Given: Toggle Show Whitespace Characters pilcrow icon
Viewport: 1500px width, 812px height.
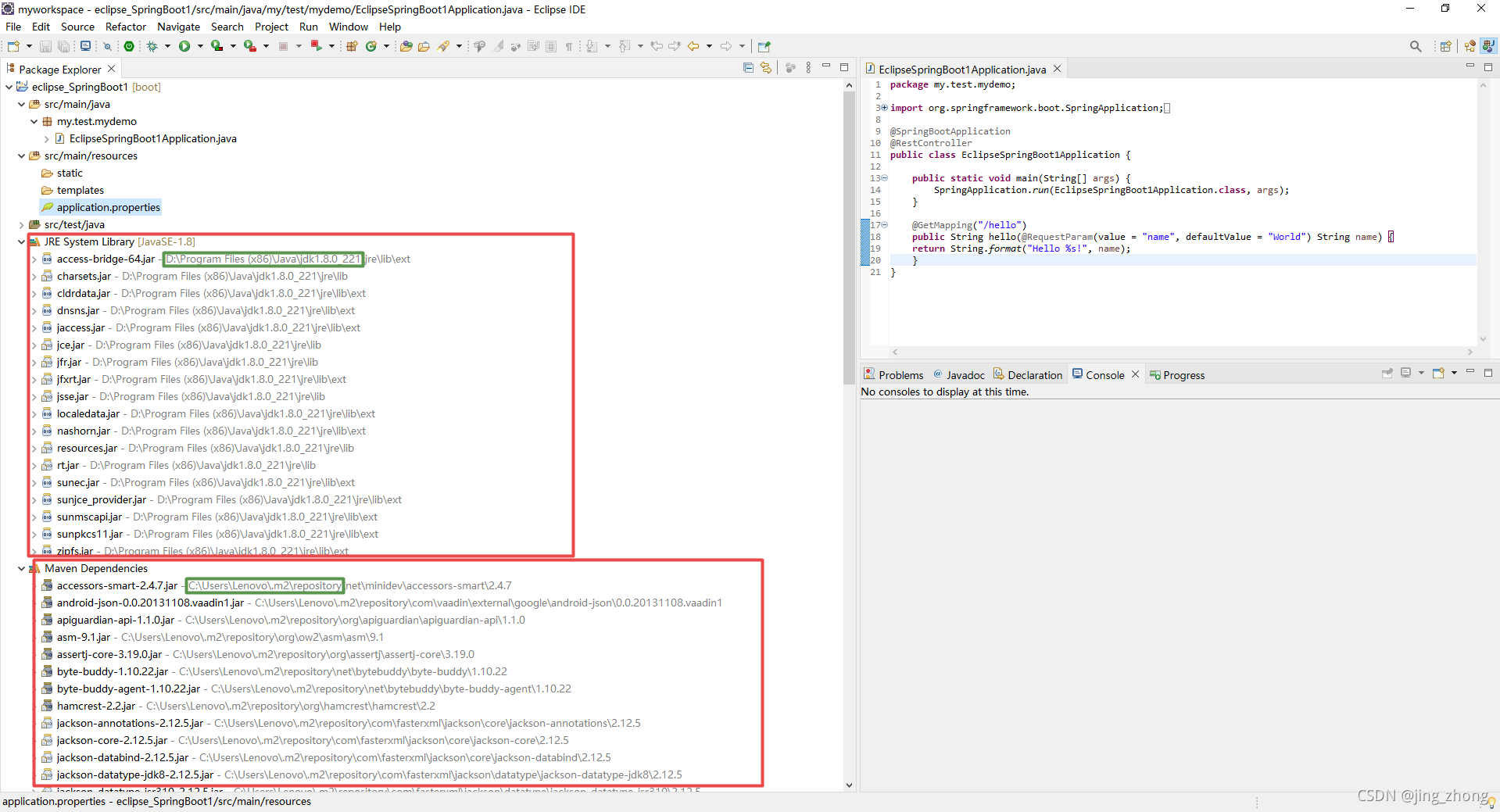Looking at the screenshot, I should click(569, 46).
